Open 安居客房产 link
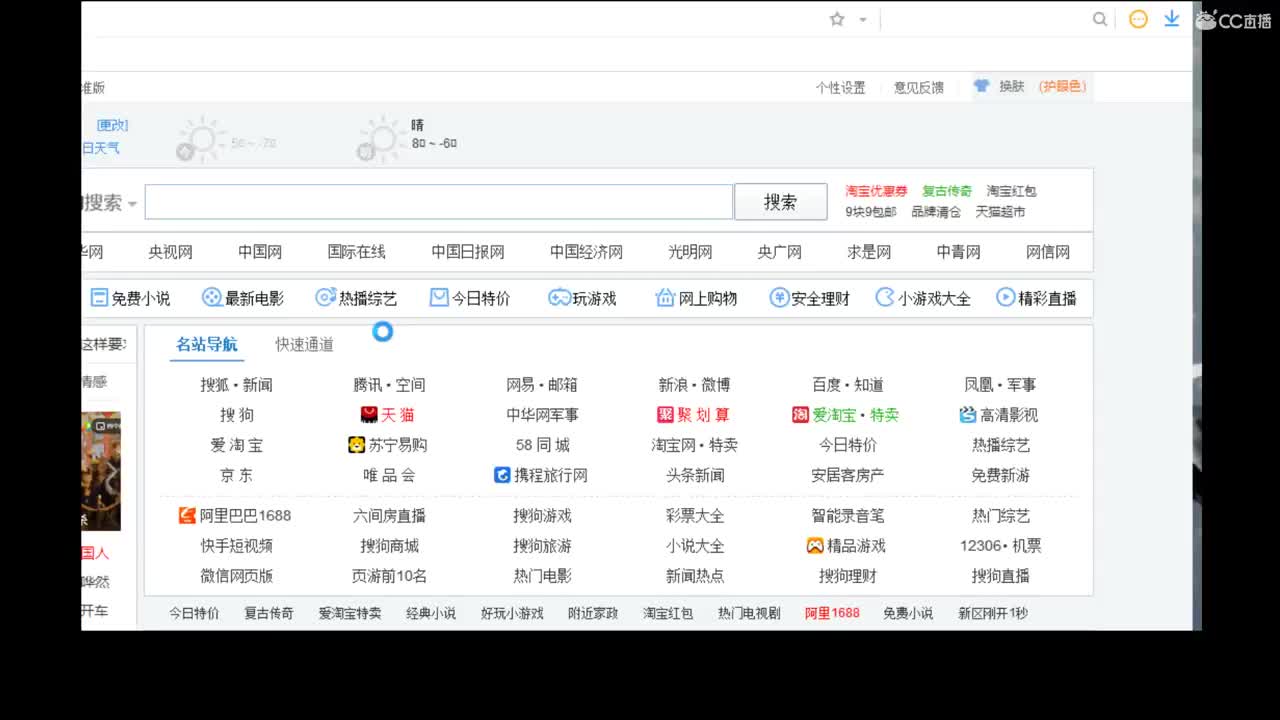This screenshot has width=1280, height=720. pos(848,476)
